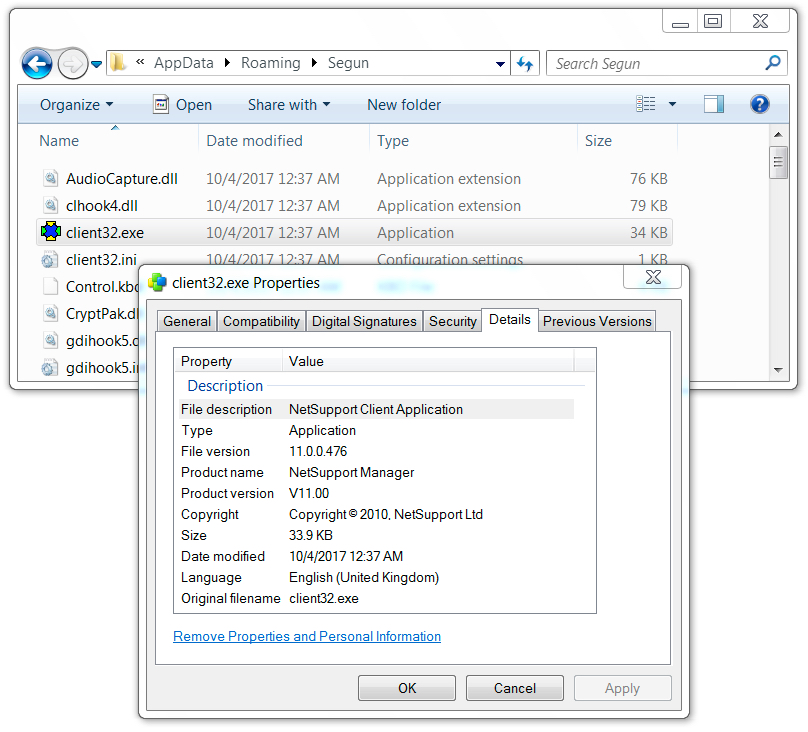Dismiss the dialog with Cancel
Image resolution: width=808 pixels, height=732 pixels.
pyautogui.click(x=515, y=688)
